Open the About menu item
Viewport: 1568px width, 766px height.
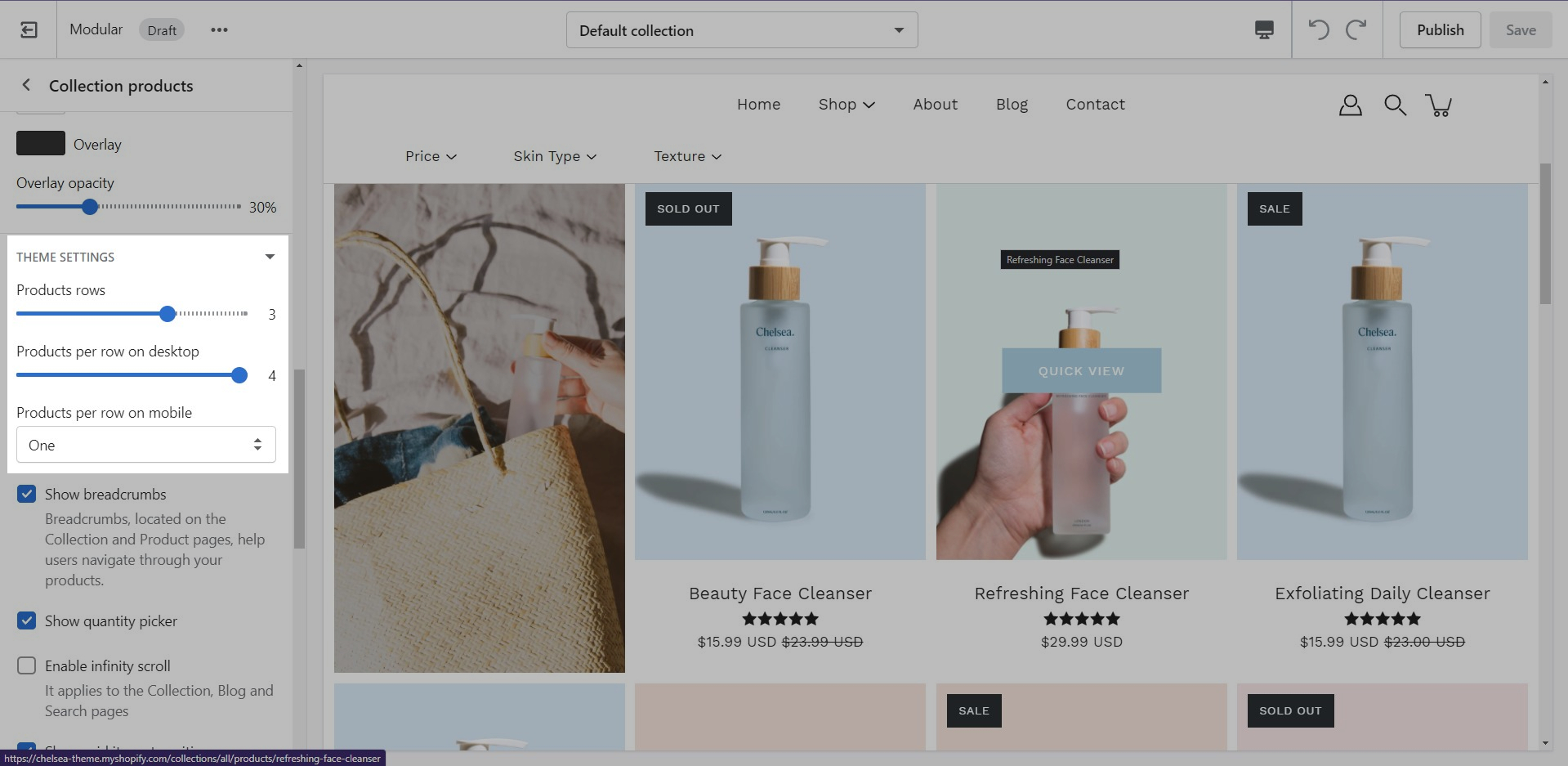[935, 105]
